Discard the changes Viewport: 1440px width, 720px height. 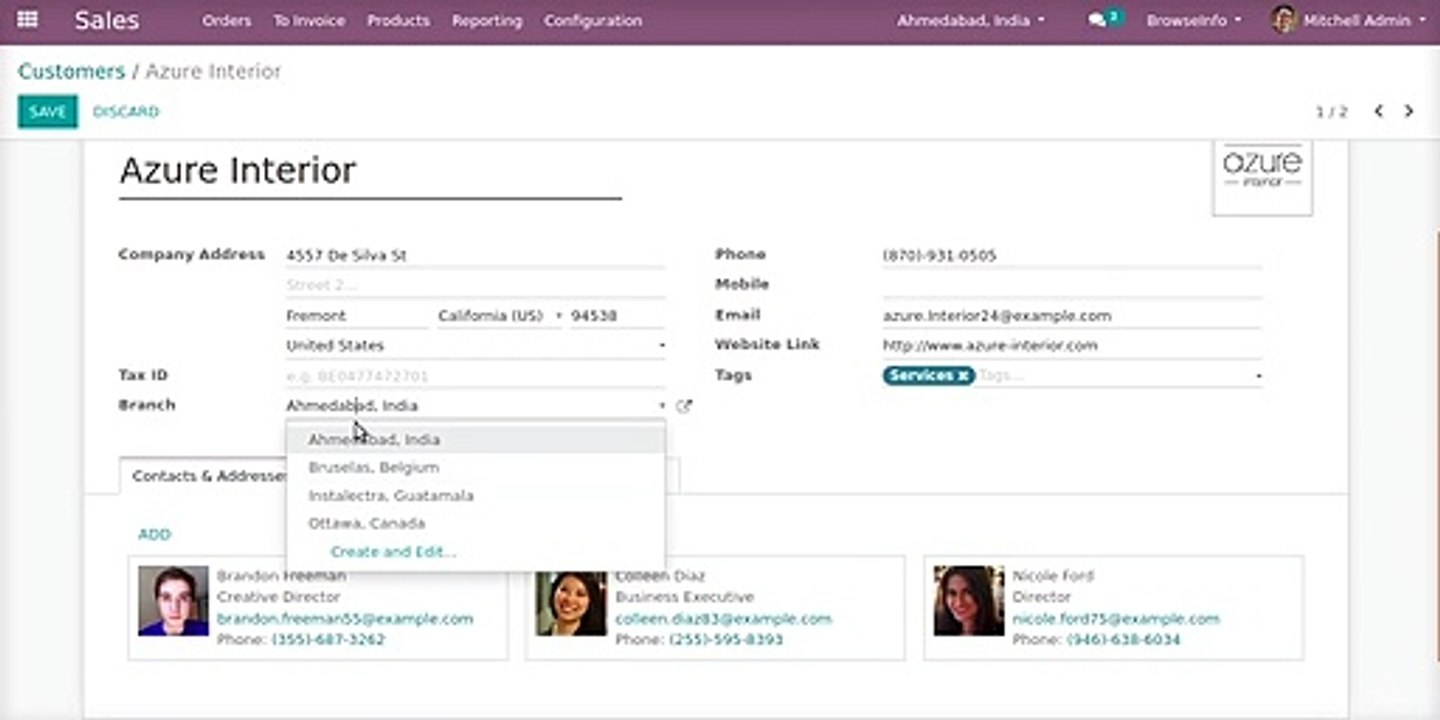tap(126, 111)
